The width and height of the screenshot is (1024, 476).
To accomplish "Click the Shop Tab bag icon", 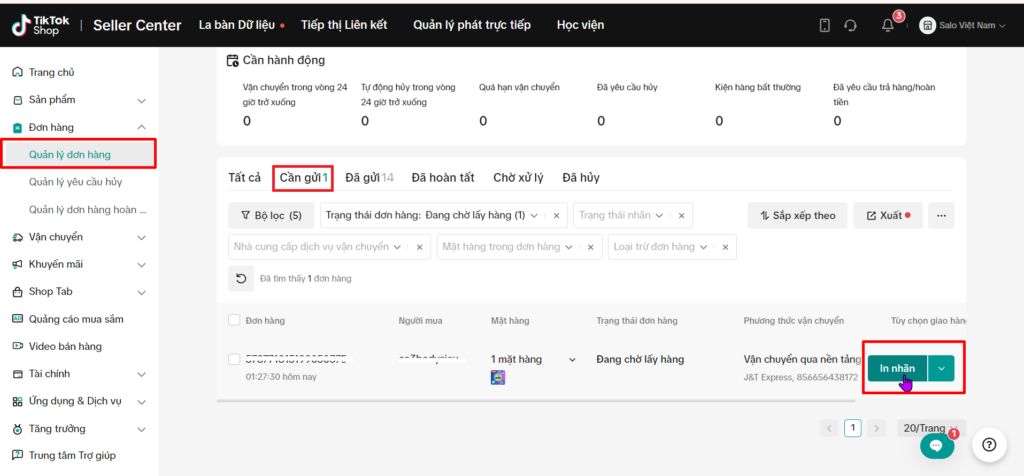I will (18, 292).
